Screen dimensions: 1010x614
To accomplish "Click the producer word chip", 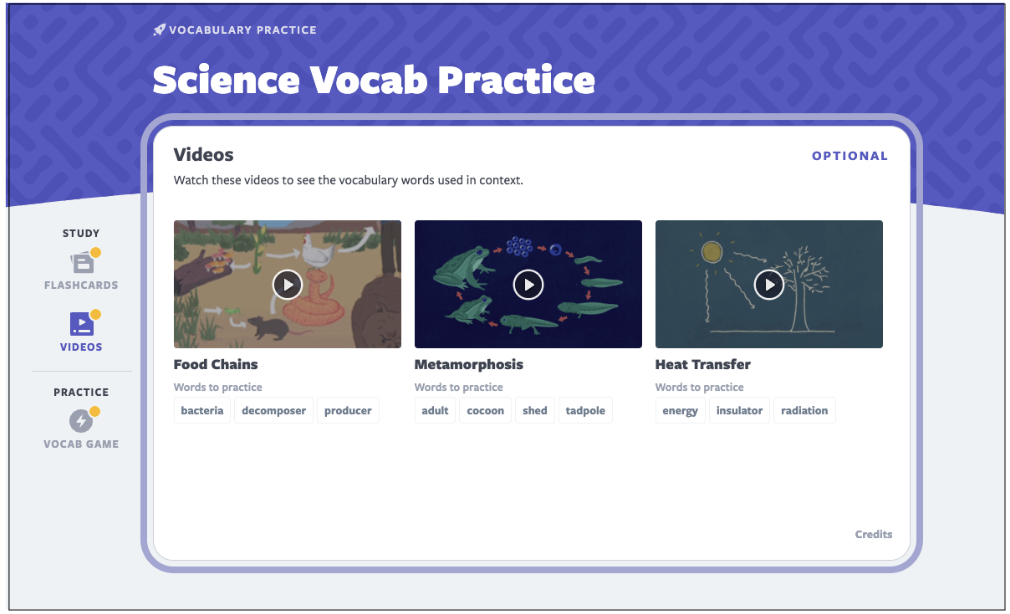I will [348, 411].
